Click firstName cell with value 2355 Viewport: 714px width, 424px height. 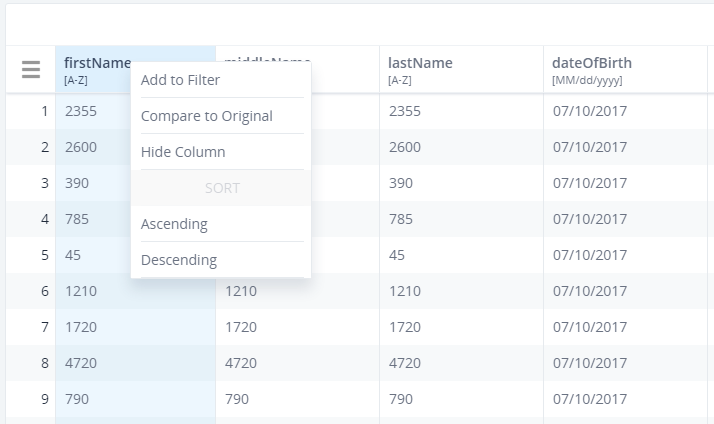[81, 111]
